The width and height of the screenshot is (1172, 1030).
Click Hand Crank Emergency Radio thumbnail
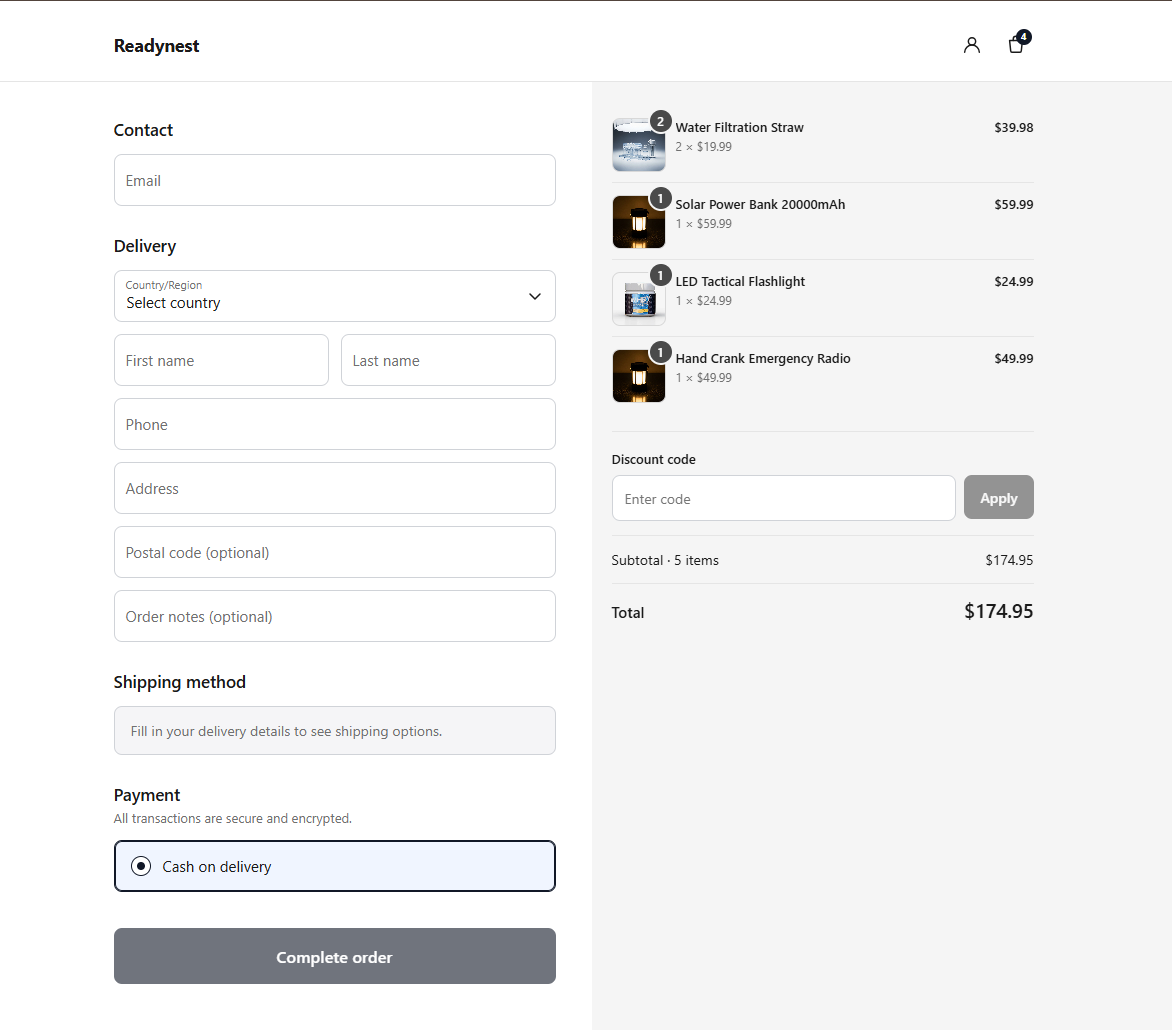coord(638,375)
